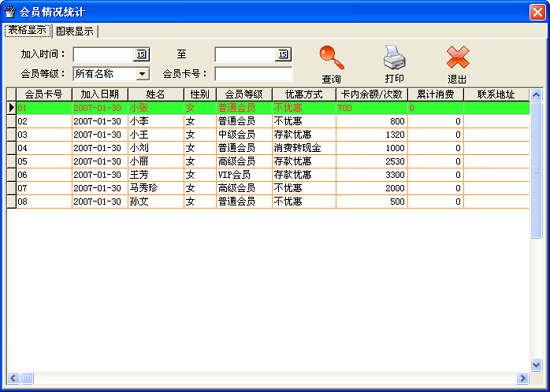
Task: Click the name cell 小刘
Action: pyautogui.click(x=156, y=148)
